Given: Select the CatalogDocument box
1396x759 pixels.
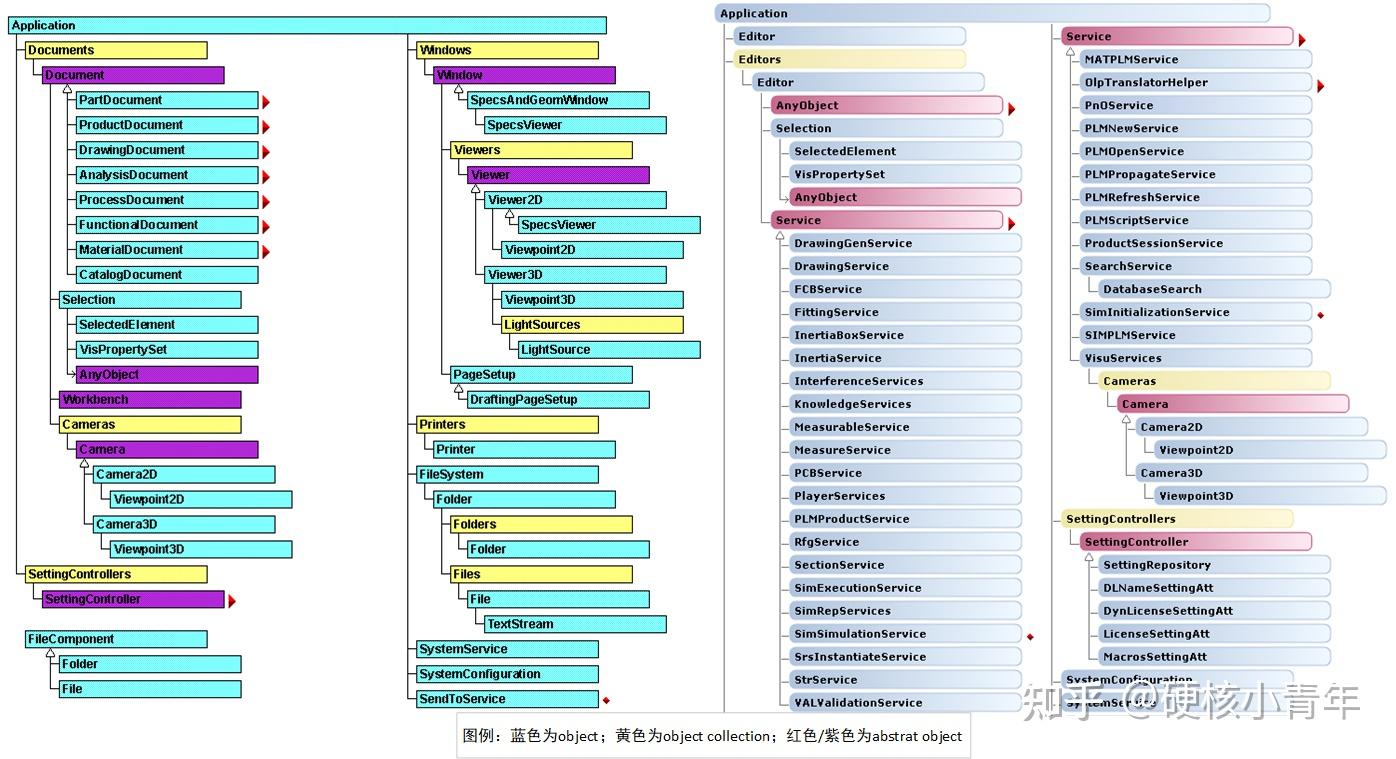Looking at the screenshot, I should pos(167,274).
